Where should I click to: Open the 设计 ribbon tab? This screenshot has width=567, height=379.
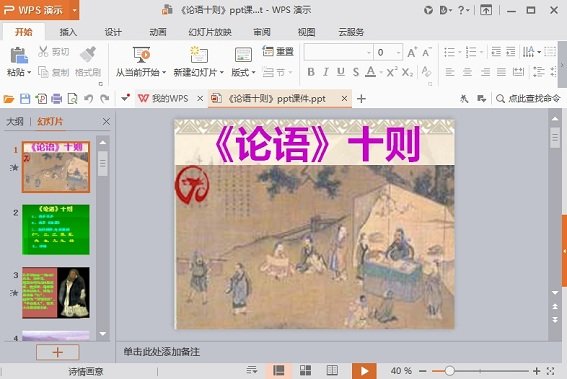click(113, 32)
